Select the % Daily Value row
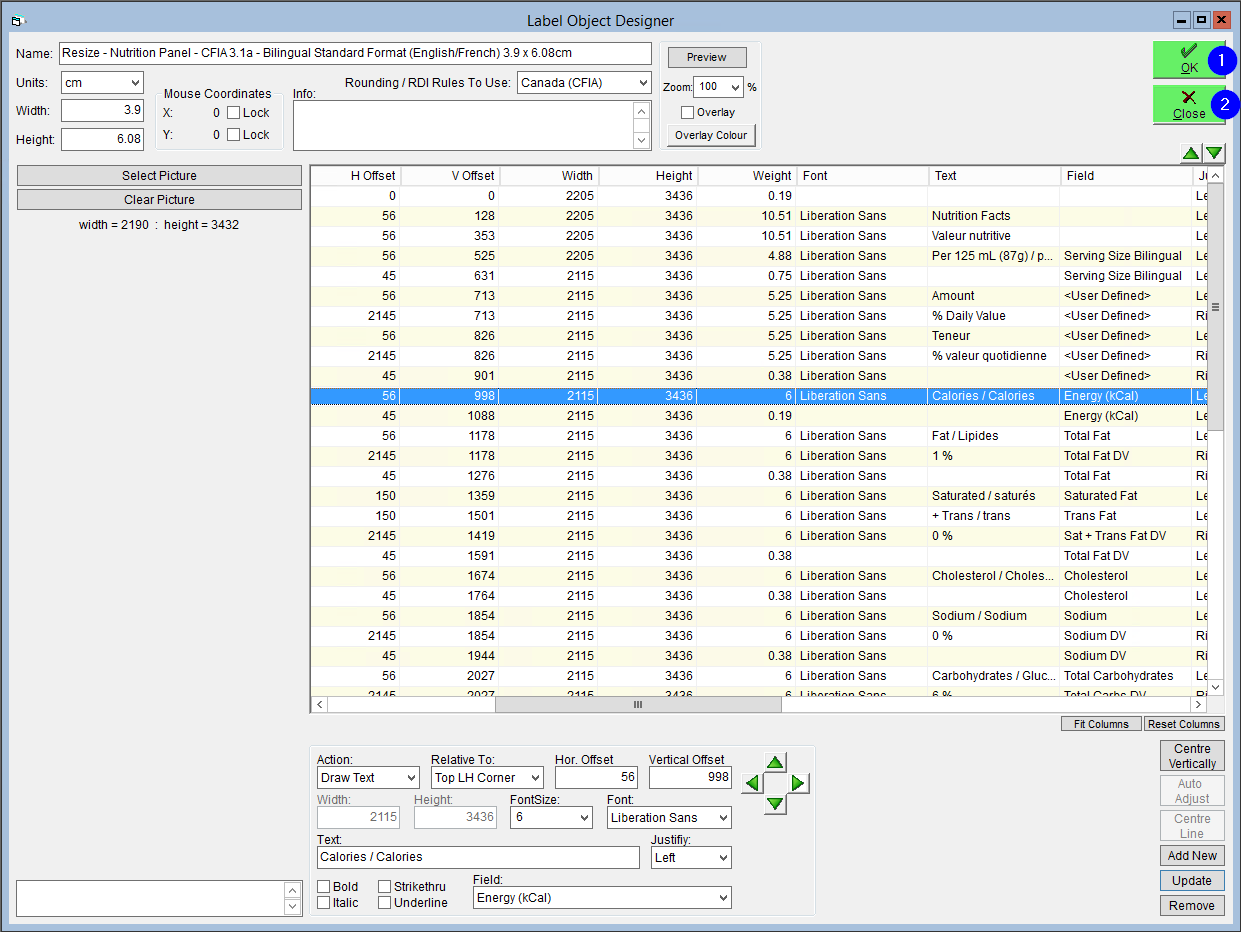The height and width of the screenshot is (932, 1241). pos(759,316)
